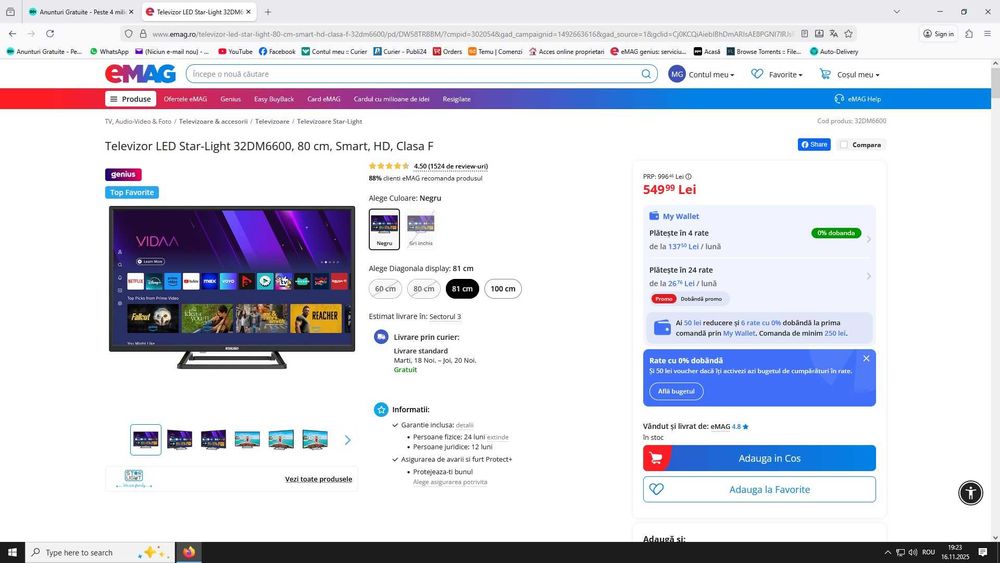This screenshot has width=1000, height=563.
Task: Click the search magnifier icon in eMAG search bar
Action: click(646, 74)
